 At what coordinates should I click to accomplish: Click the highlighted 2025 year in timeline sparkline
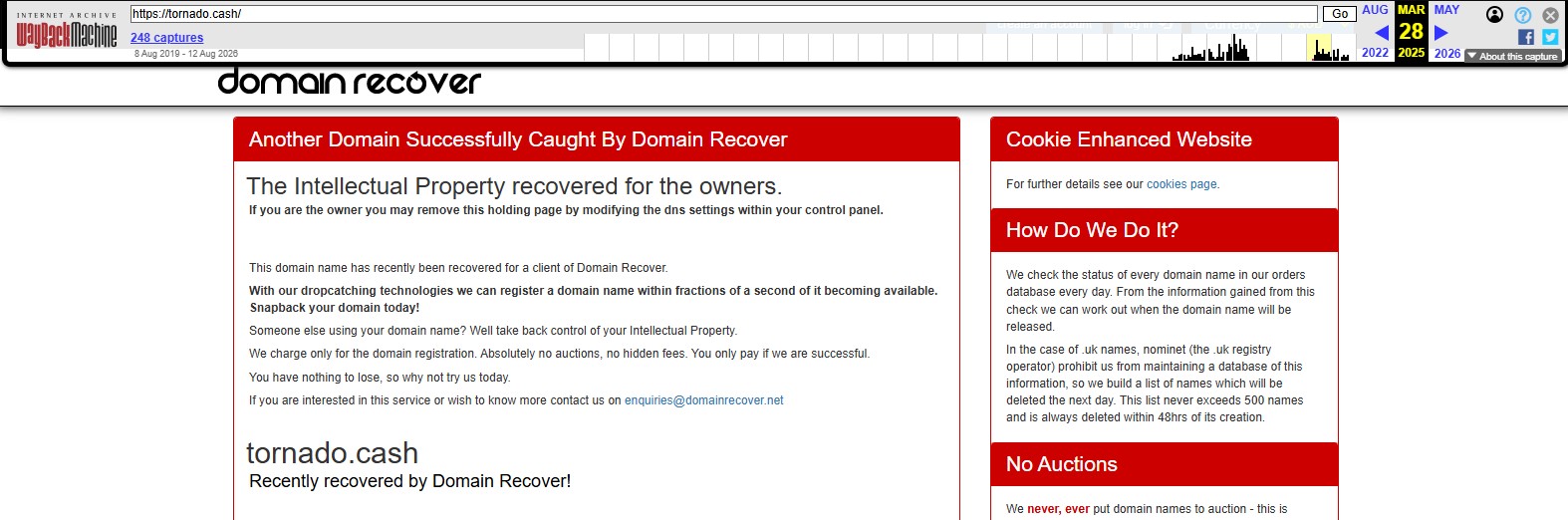pyautogui.click(x=1319, y=48)
